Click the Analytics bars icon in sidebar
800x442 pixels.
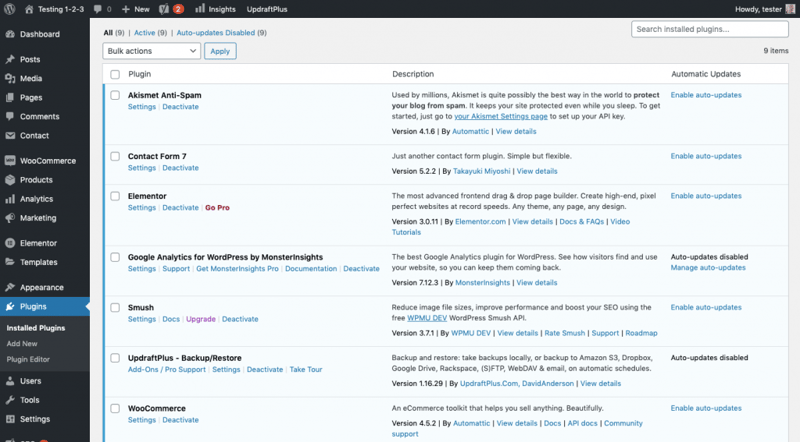[x=10, y=199]
